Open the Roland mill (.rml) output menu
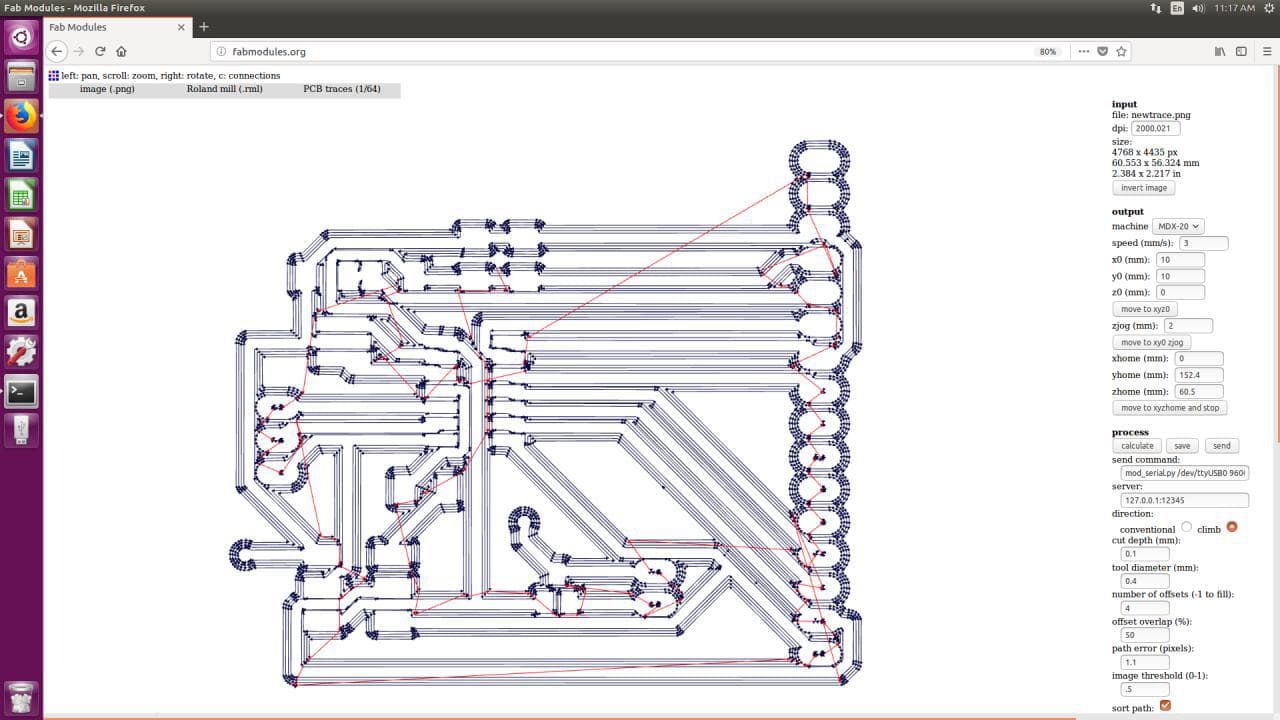This screenshot has width=1280, height=720. click(224, 89)
